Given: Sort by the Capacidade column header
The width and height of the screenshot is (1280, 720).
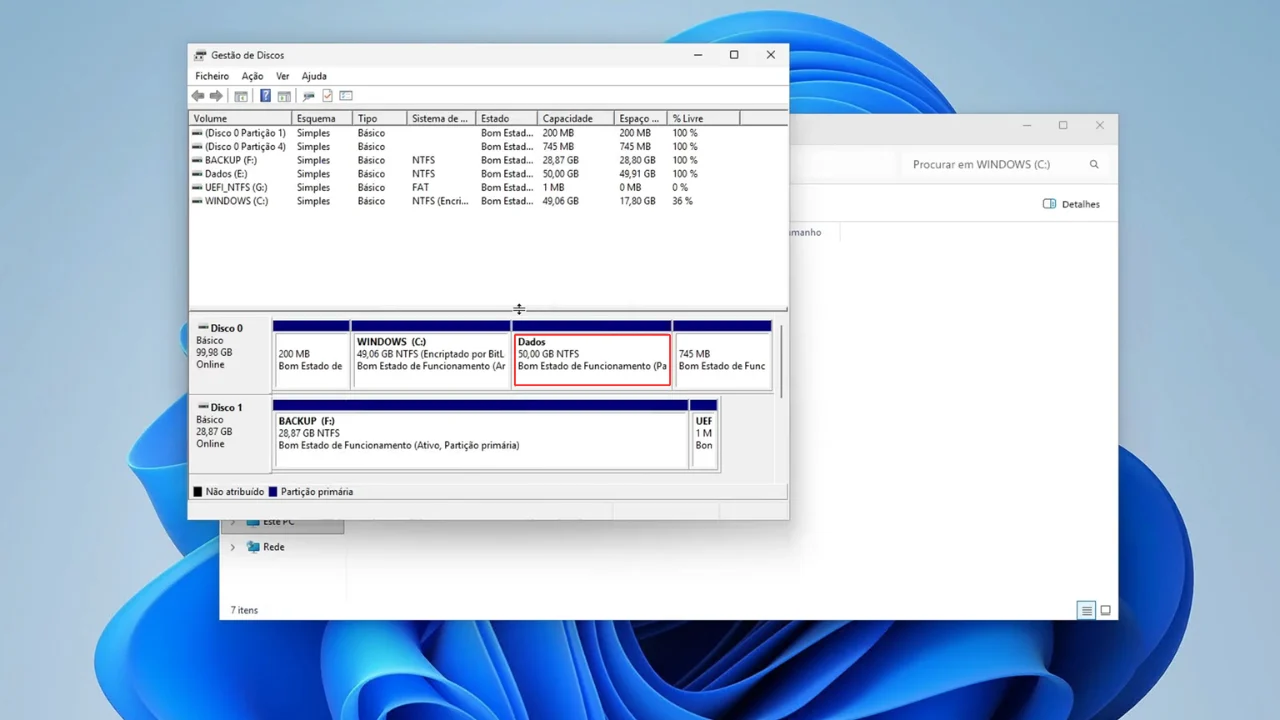Looking at the screenshot, I should (575, 118).
